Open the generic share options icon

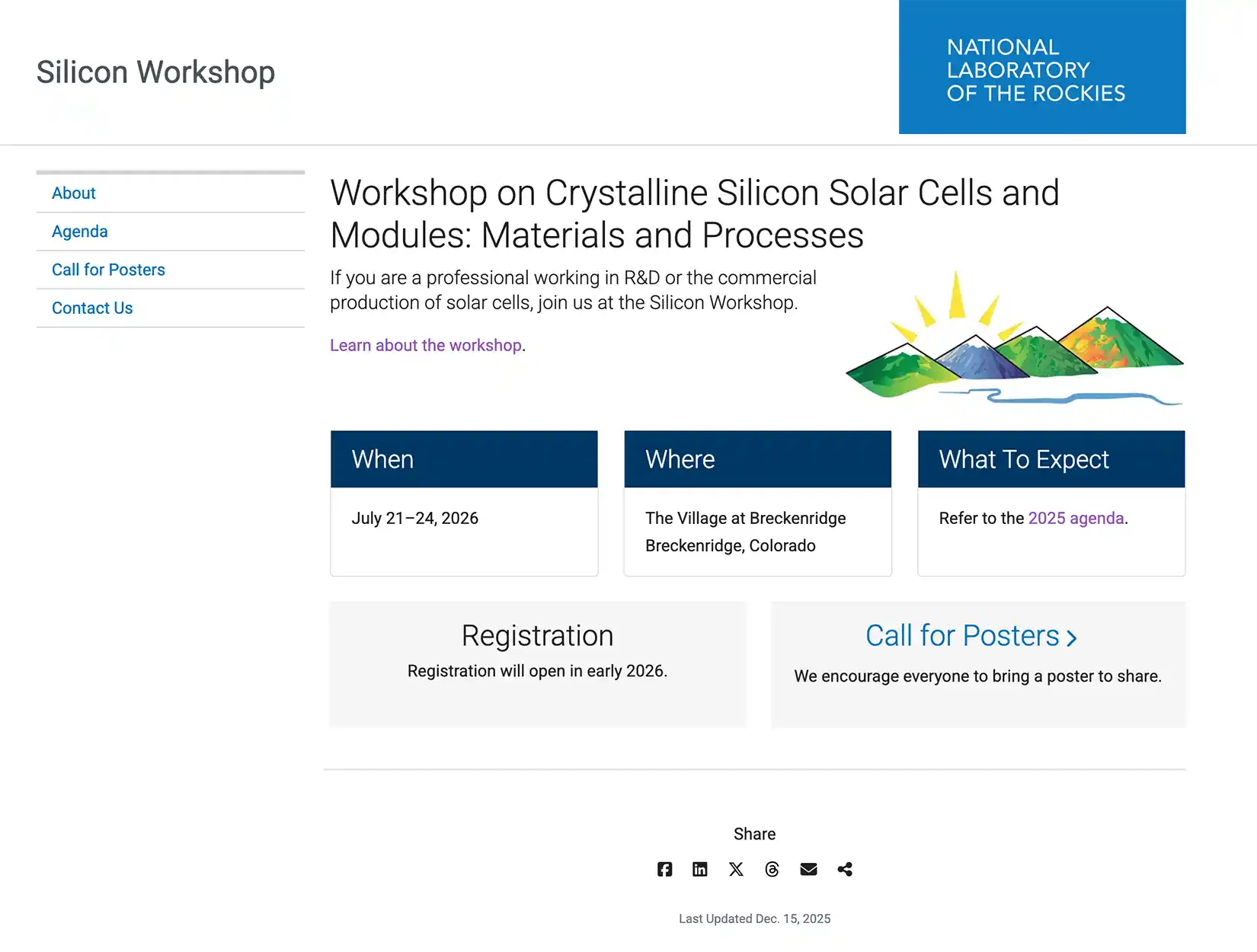point(844,869)
